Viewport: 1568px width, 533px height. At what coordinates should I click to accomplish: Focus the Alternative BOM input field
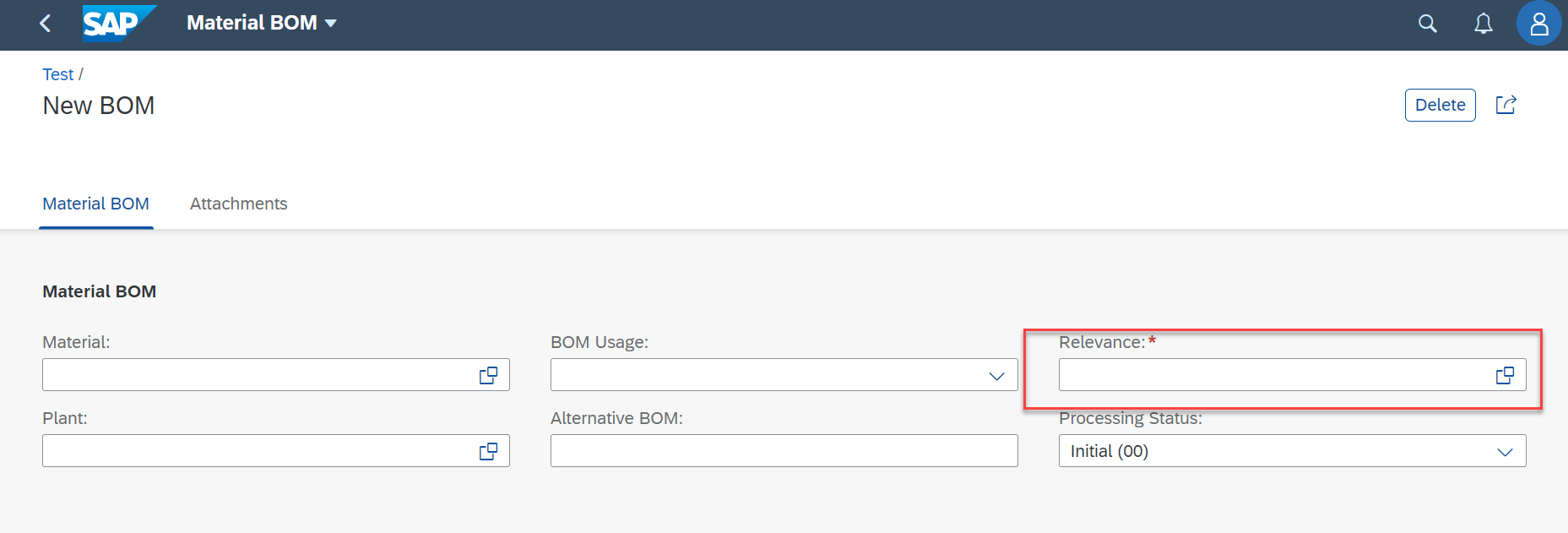tap(784, 451)
